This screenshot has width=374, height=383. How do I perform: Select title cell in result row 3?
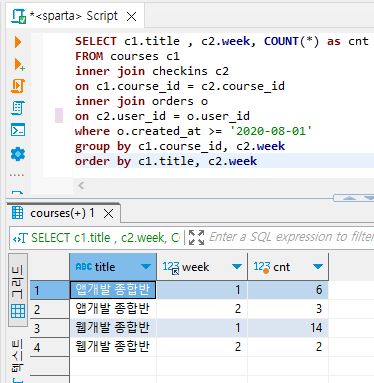point(113,328)
